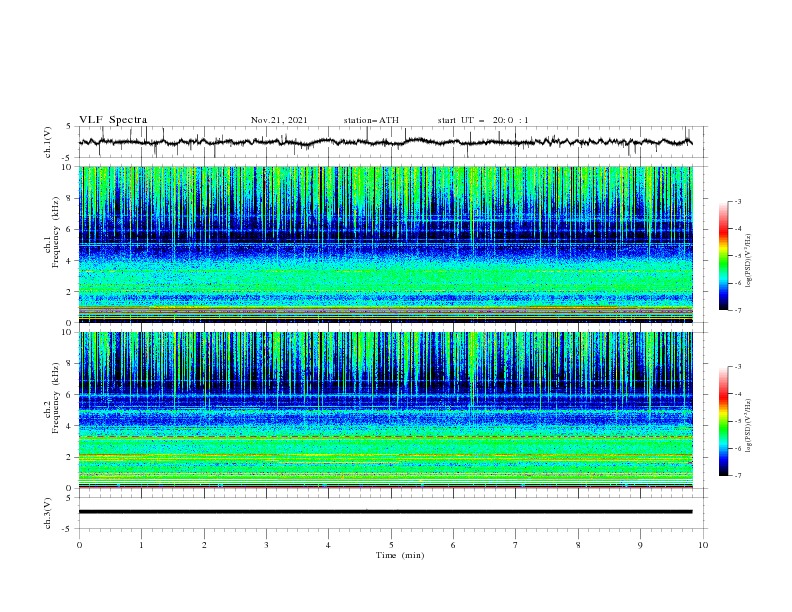Click the ch.1 PSD color scale bar
Screen dimensions: 792x612
723,256
